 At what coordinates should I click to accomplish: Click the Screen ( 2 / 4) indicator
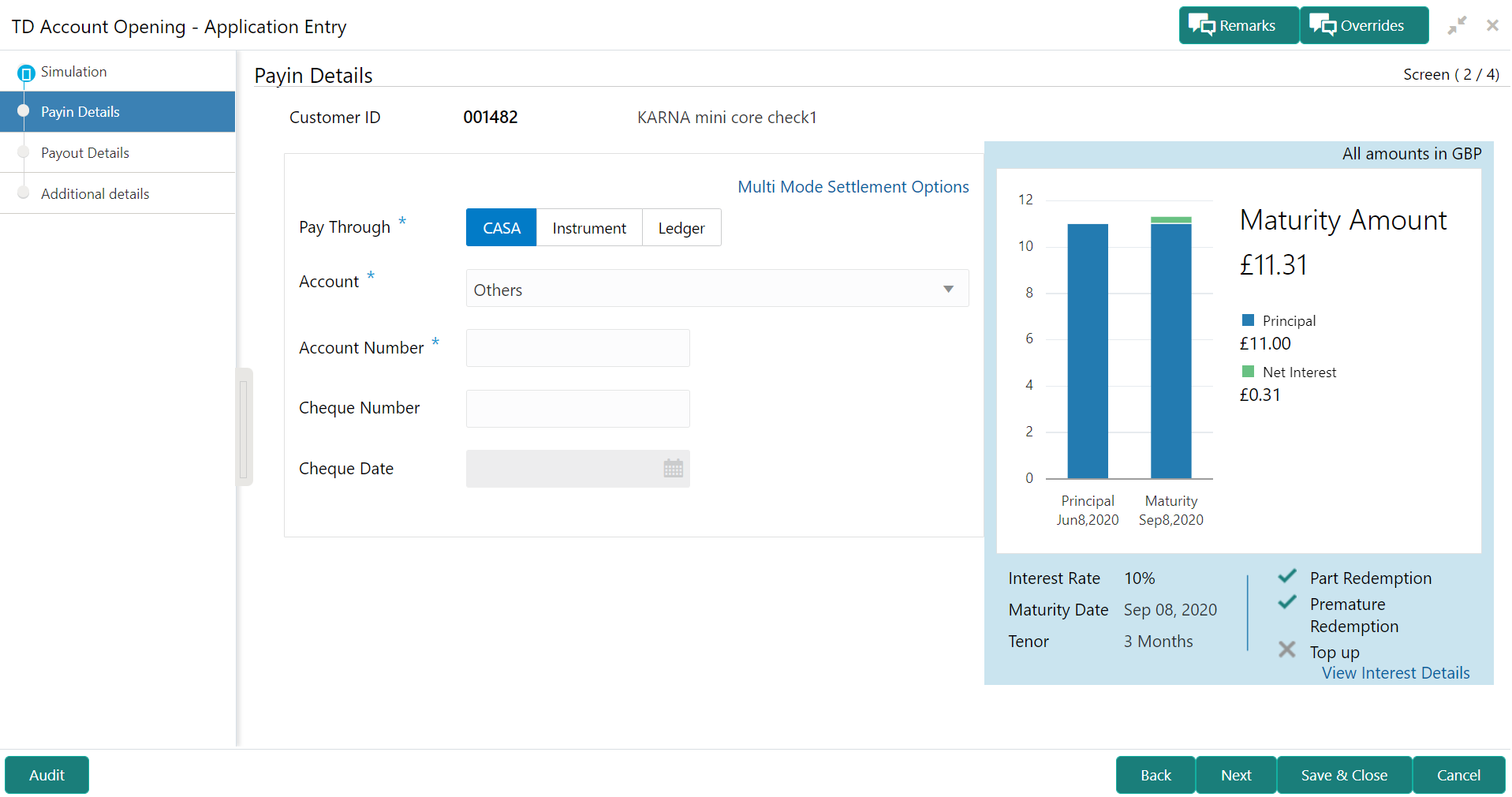tap(1451, 74)
